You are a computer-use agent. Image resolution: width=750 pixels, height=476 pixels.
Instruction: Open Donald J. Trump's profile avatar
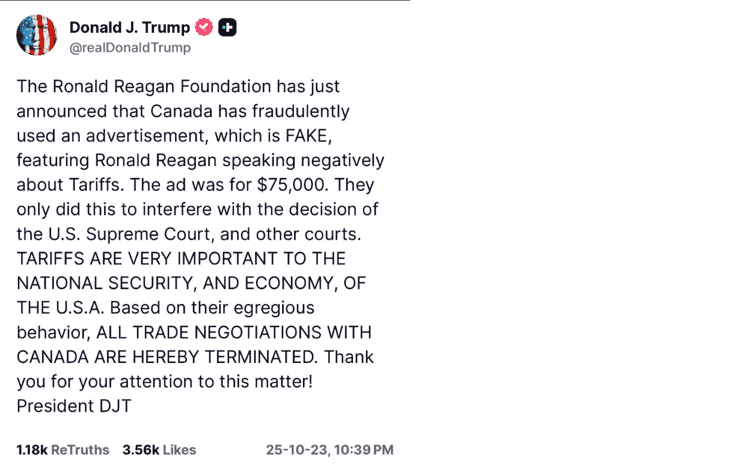[x=36, y=36]
